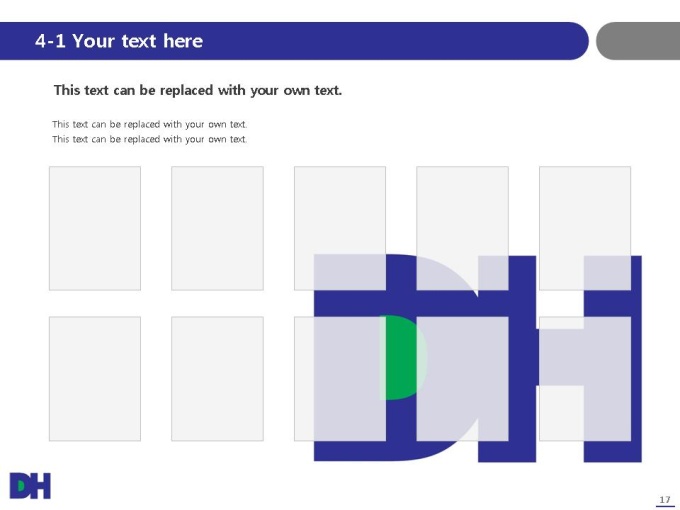Click the blue title banner's rounded right end
Screen dimensions: 680x510
click(575, 41)
